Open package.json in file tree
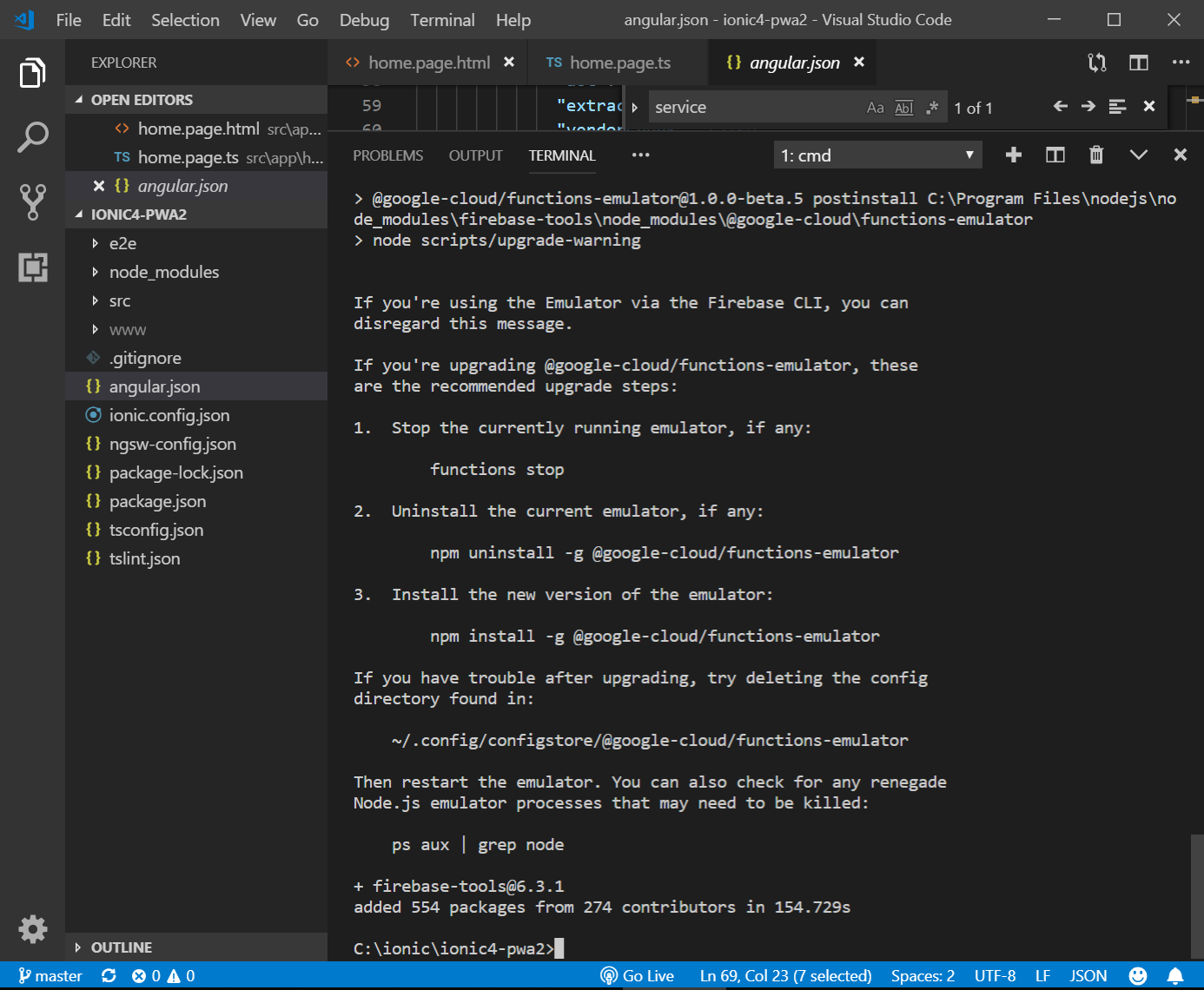This screenshot has width=1204, height=990. click(196, 501)
